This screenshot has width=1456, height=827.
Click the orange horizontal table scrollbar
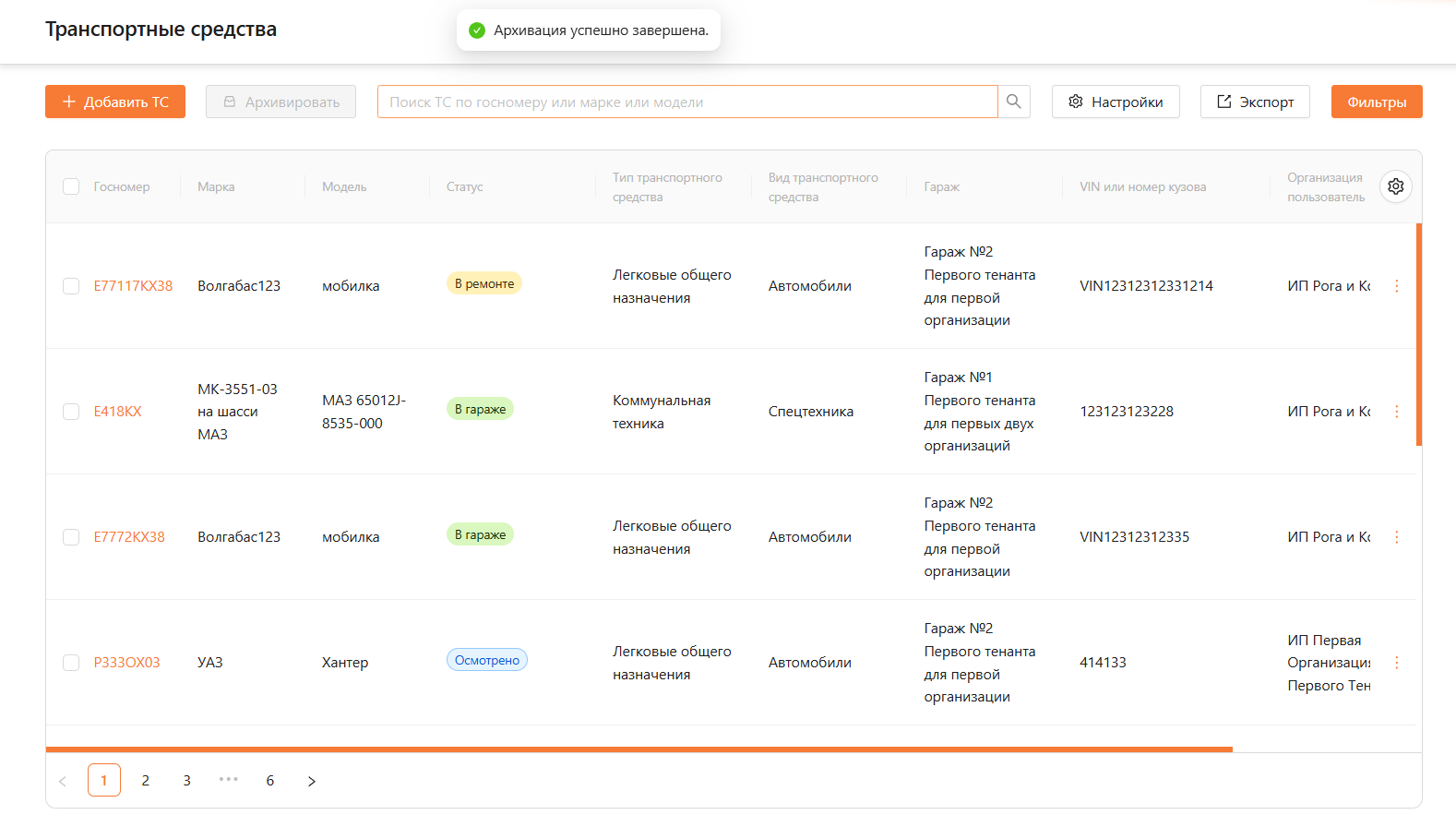638,749
